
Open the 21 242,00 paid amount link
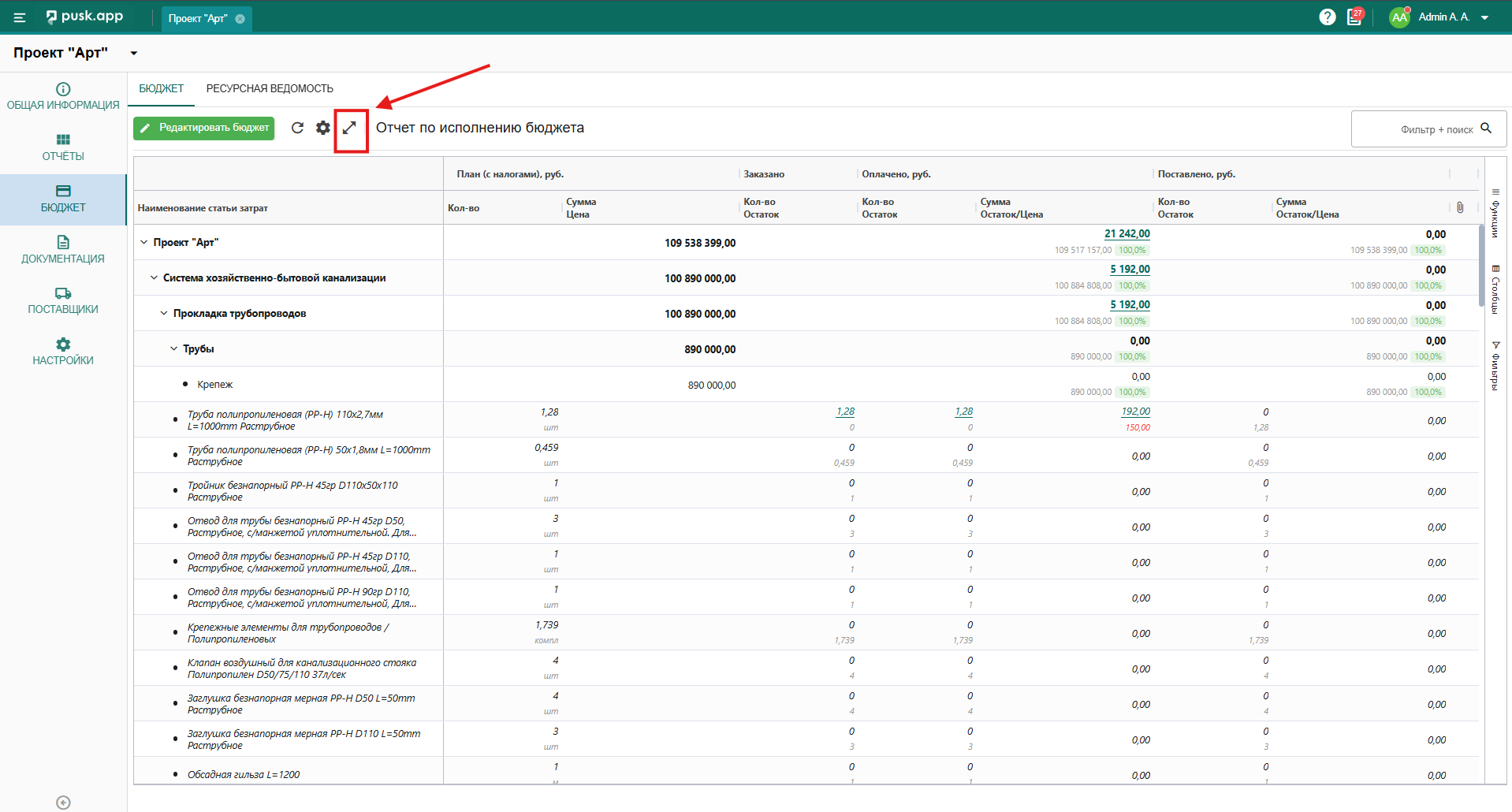click(x=1127, y=234)
